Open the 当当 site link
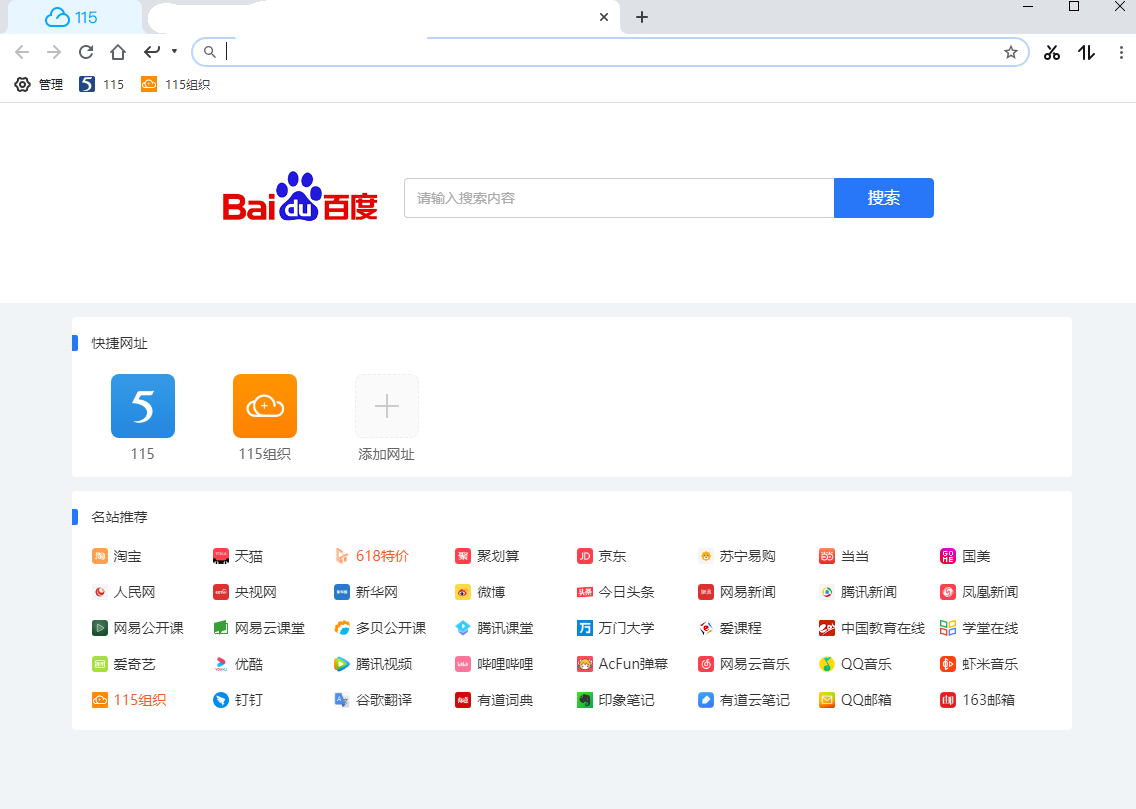Viewport: 1136px width, 809px height. tap(844, 556)
